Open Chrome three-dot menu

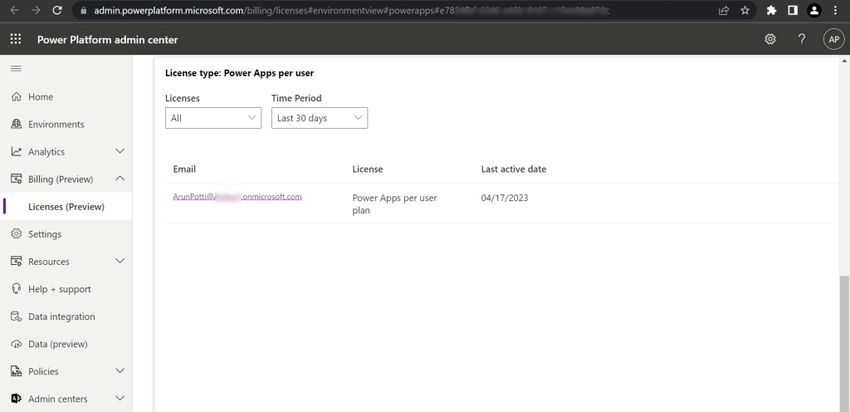pos(835,10)
